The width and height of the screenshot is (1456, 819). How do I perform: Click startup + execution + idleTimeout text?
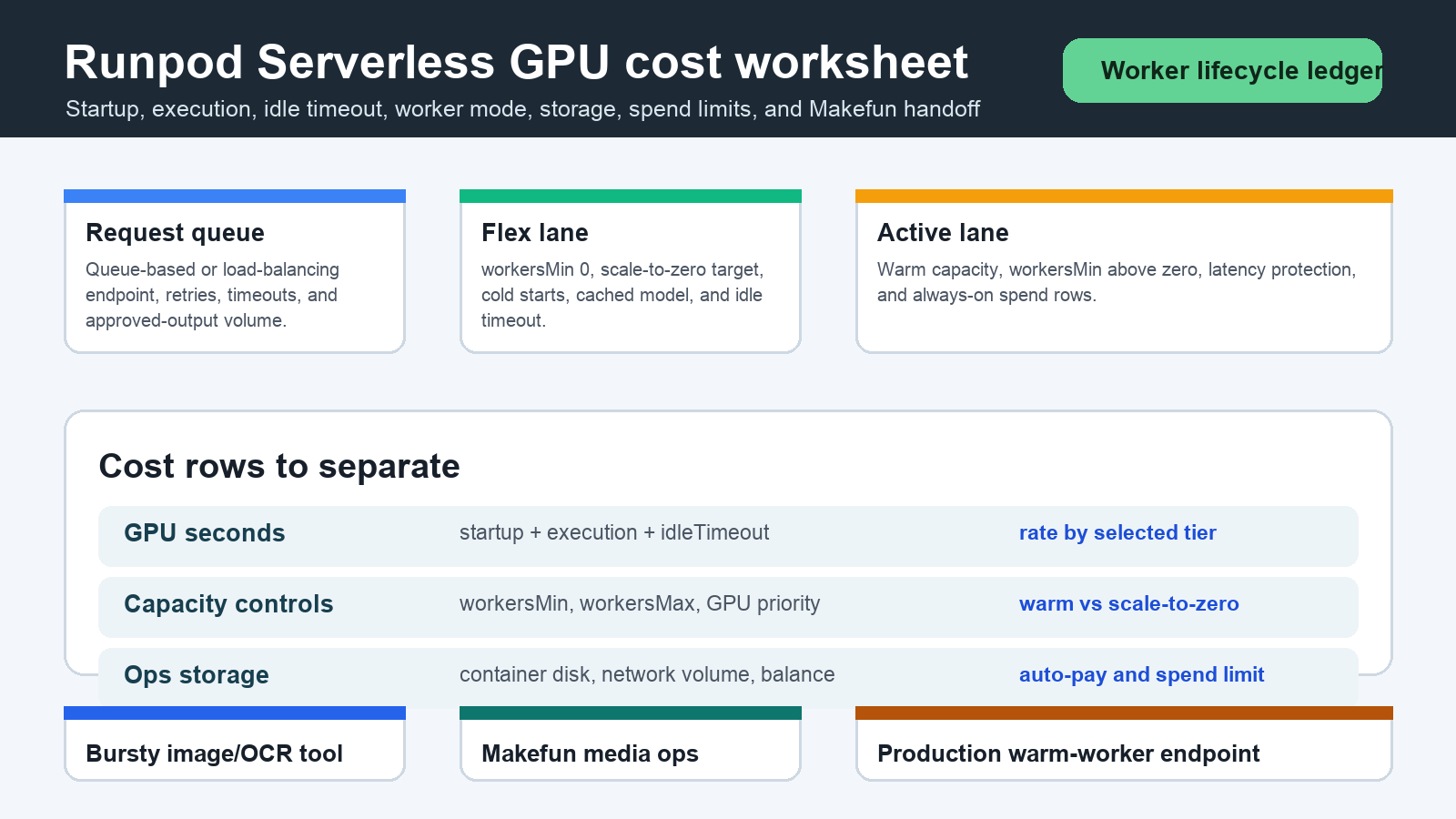[614, 532]
